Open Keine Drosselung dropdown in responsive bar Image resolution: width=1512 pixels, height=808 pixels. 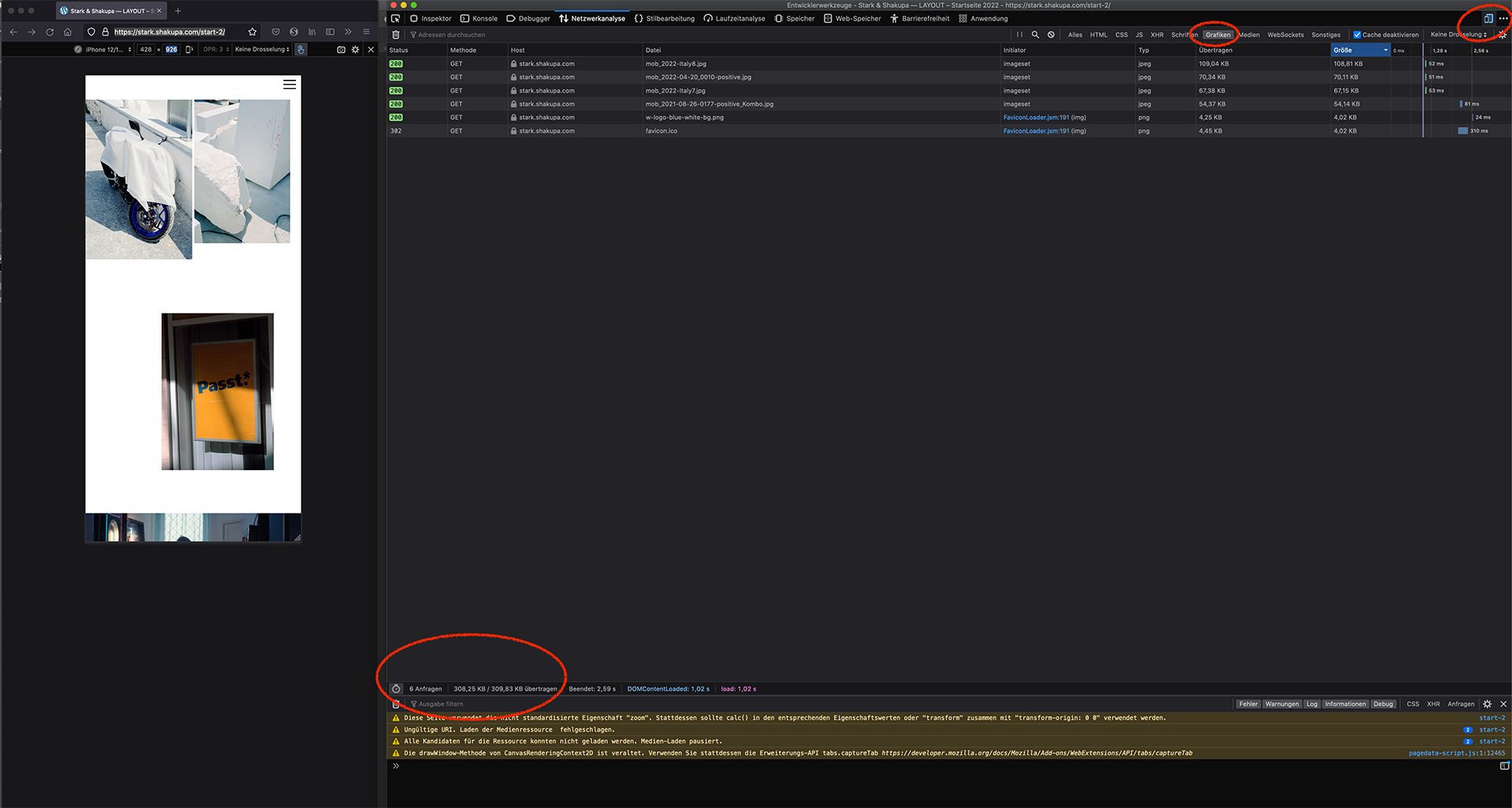point(262,50)
